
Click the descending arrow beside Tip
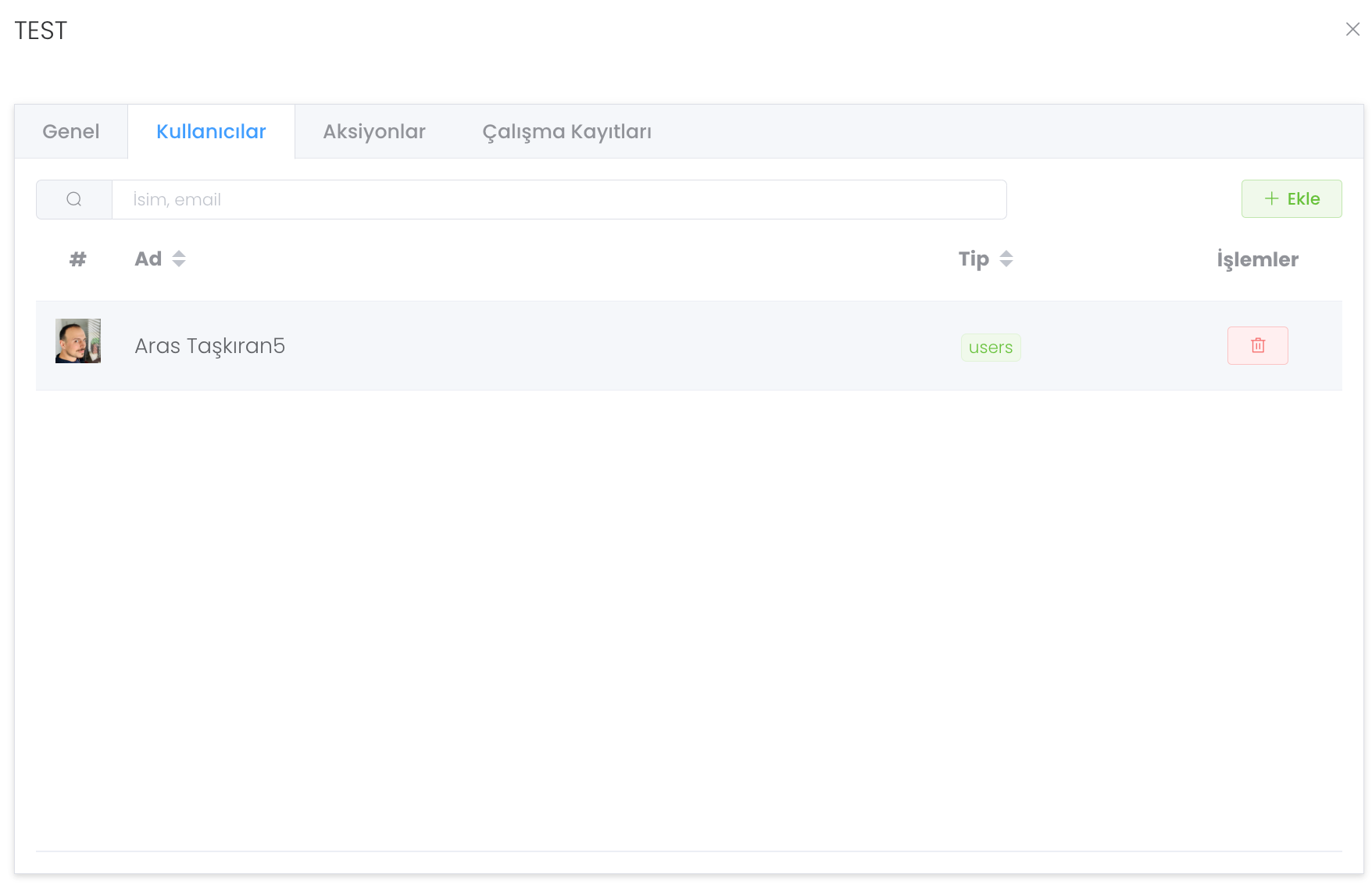click(1006, 264)
